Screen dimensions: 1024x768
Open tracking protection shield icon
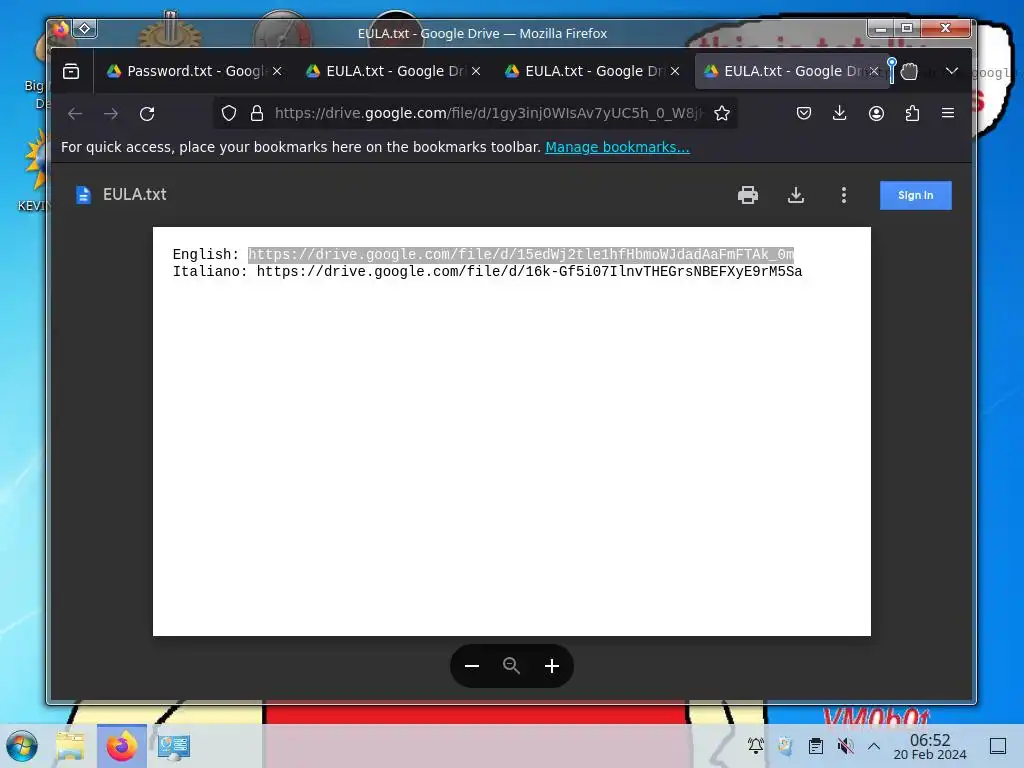[x=229, y=114]
